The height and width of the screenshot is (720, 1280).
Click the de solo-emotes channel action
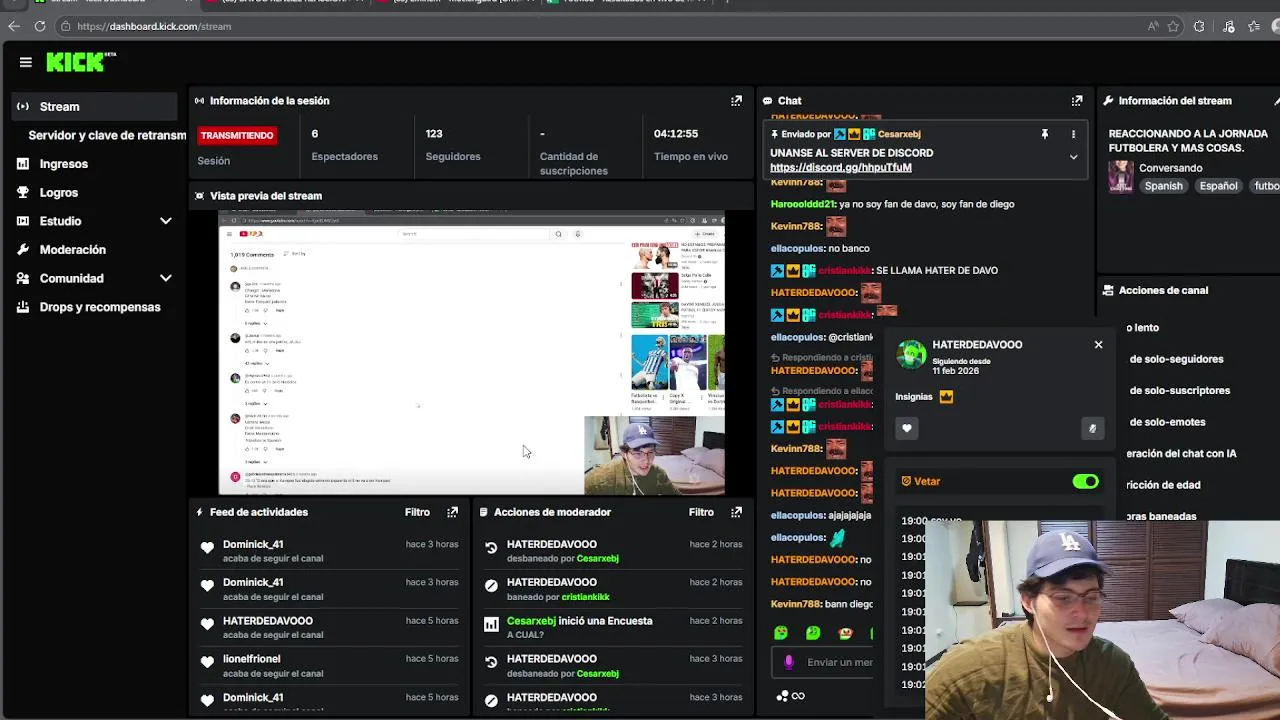click(x=1167, y=422)
